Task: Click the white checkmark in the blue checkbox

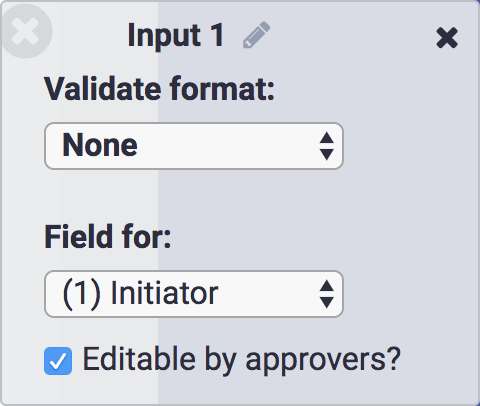Action: click(58, 361)
